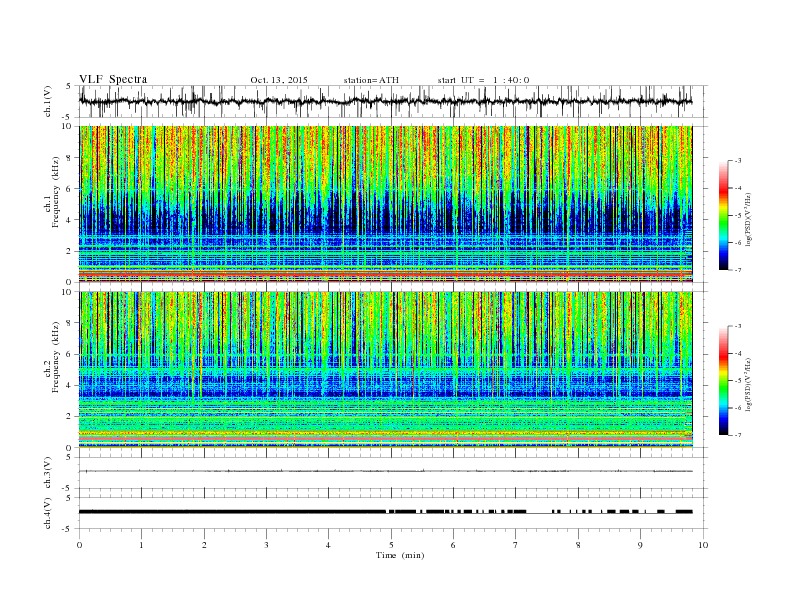Click the "6" tick on the time axis

453,545
